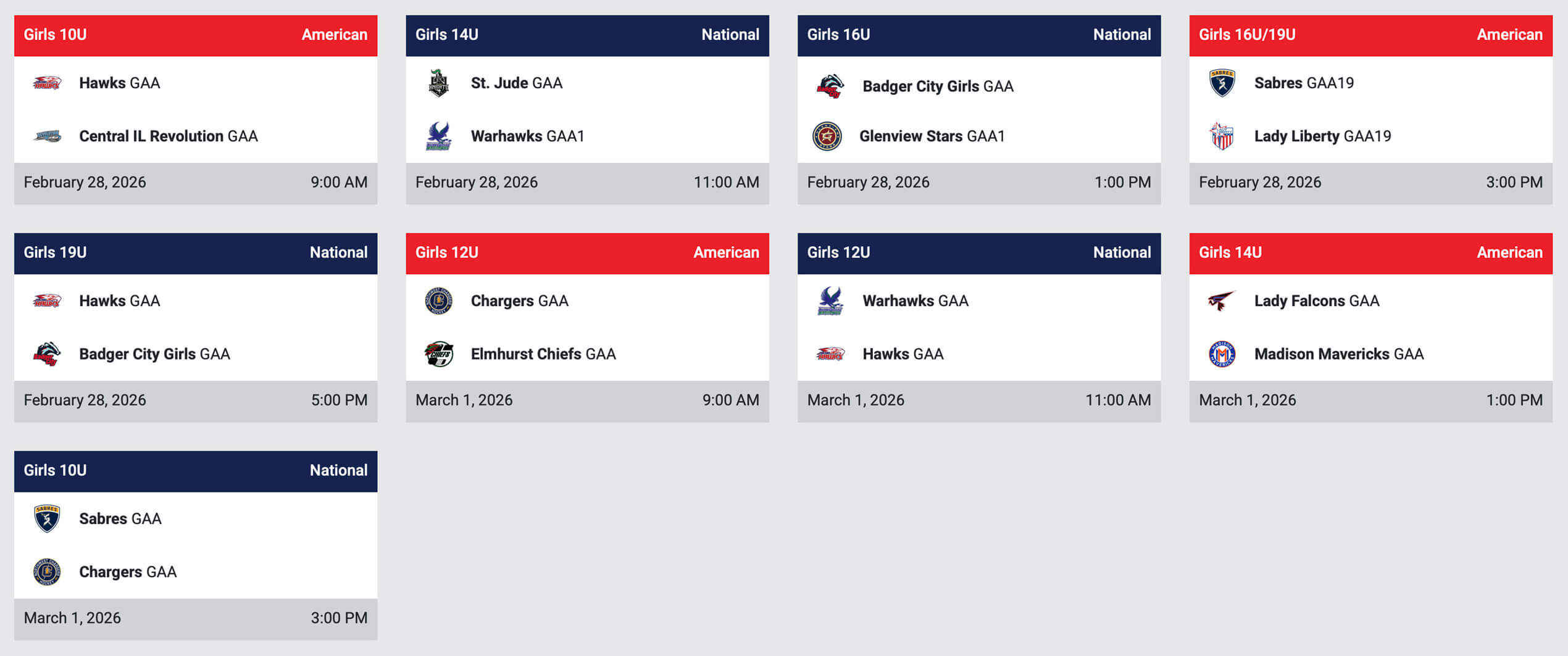Click the March 1, 2026 3:00 PM footer
This screenshot has height=656, width=1568.
point(196,618)
